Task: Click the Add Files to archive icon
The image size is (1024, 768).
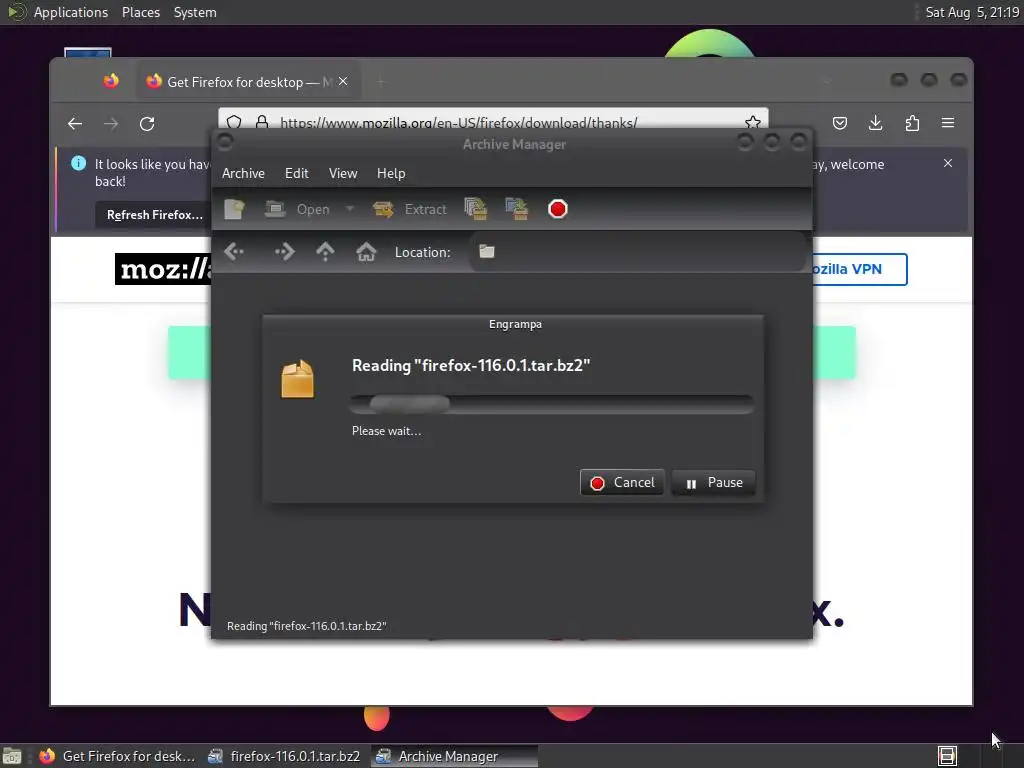Action: 475,209
